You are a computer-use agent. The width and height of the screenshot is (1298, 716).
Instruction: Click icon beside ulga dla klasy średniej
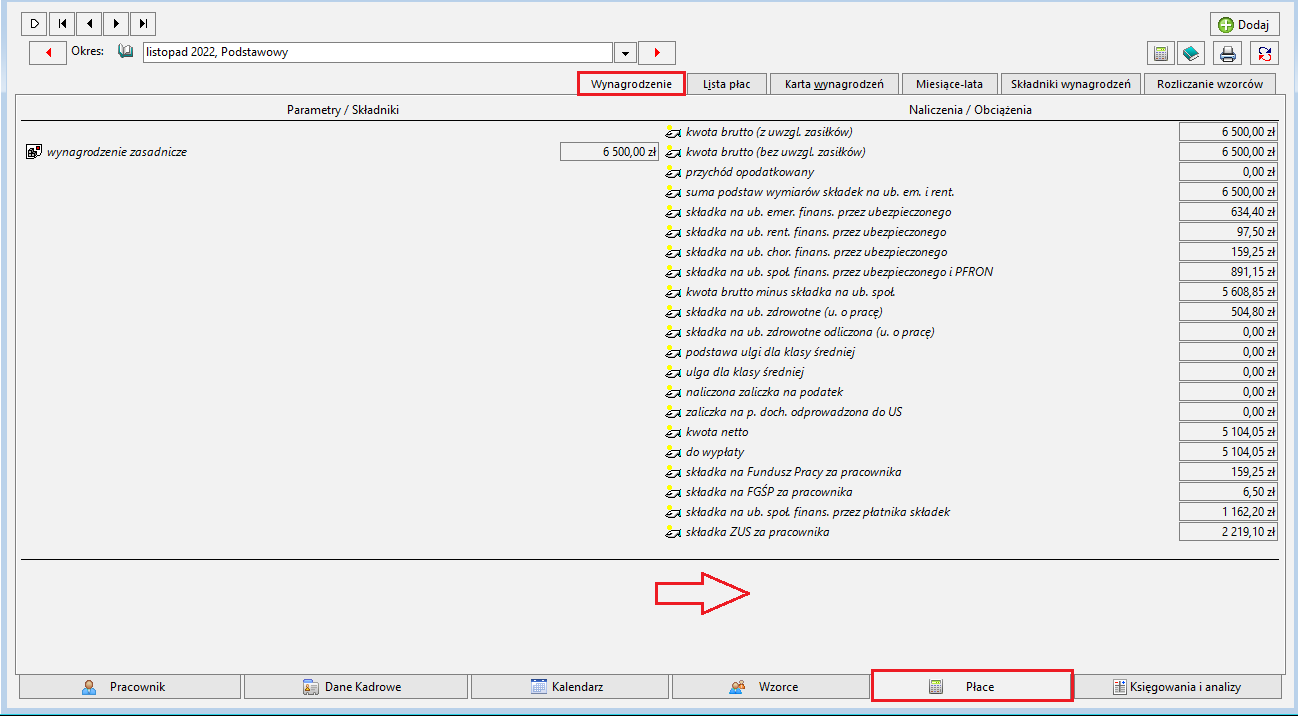point(672,372)
